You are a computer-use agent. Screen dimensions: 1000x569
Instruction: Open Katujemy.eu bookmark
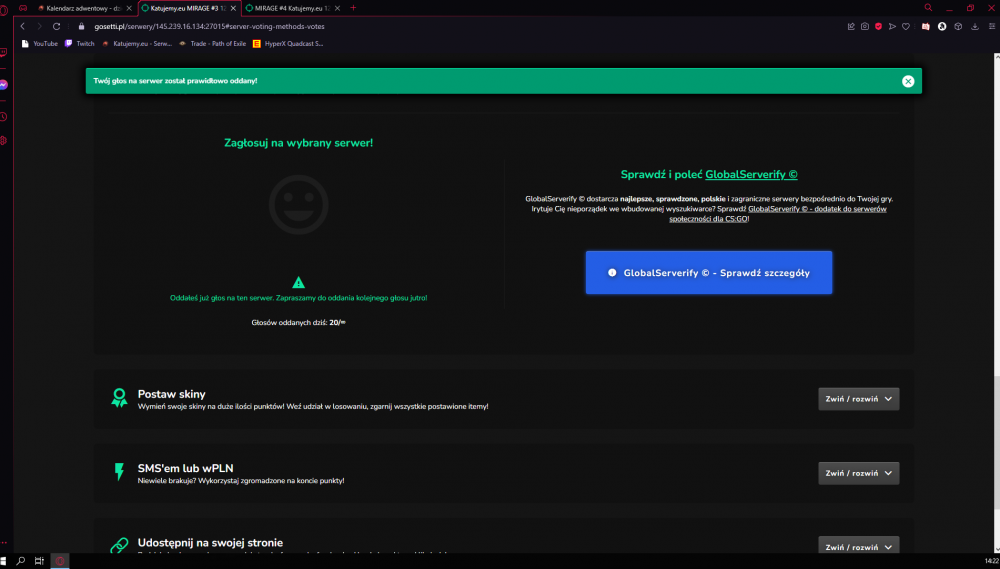click(x=137, y=43)
